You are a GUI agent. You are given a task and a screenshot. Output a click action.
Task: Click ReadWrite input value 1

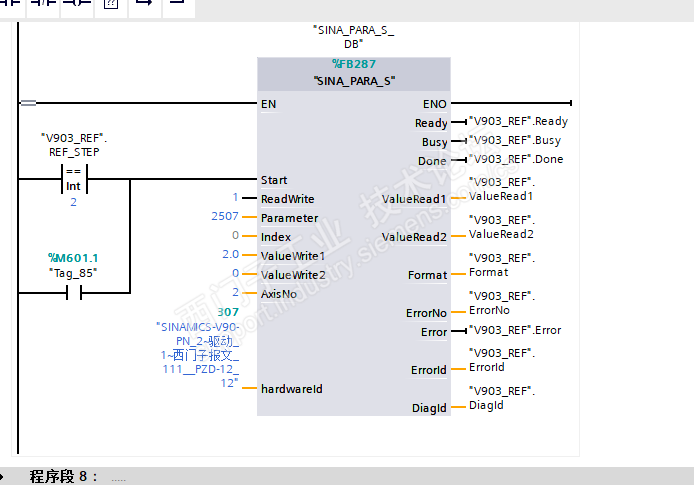click(x=235, y=197)
